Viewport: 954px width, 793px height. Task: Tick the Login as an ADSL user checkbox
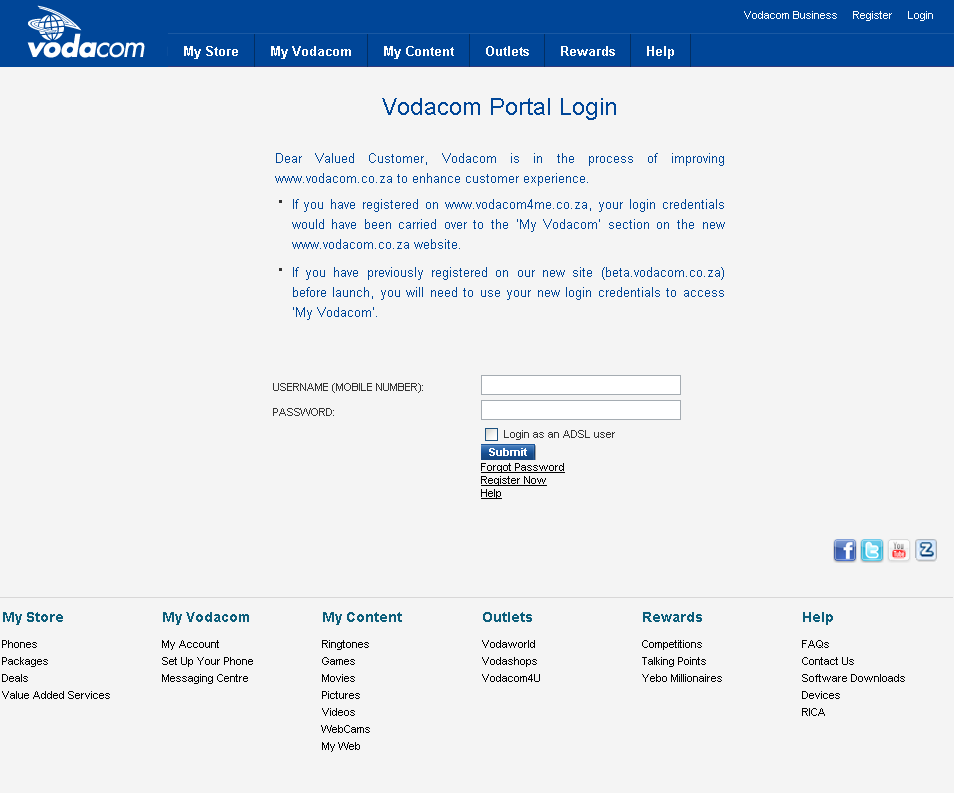click(491, 434)
